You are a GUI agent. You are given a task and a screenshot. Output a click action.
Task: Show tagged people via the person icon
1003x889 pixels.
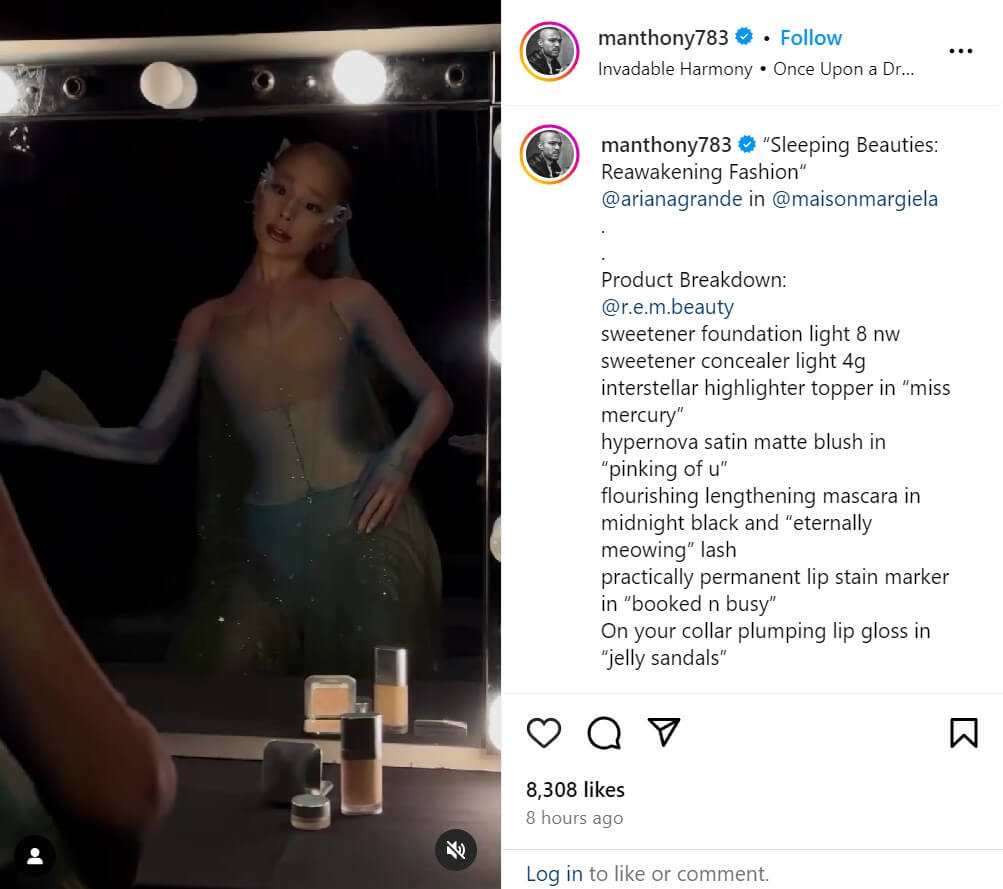click(x=35, y=856)
